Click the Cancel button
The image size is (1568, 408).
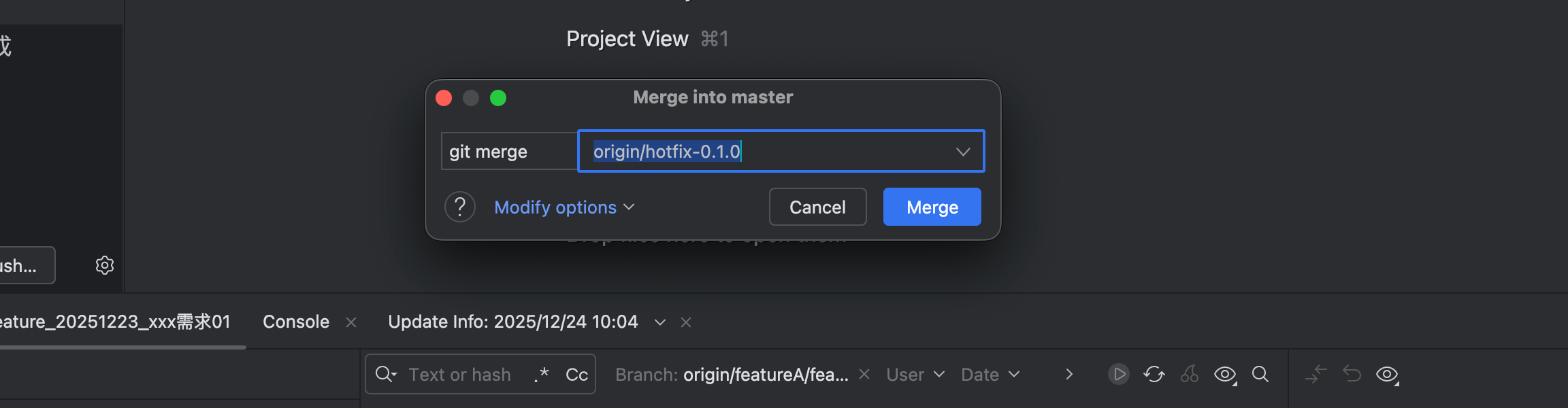coord(817,207)
